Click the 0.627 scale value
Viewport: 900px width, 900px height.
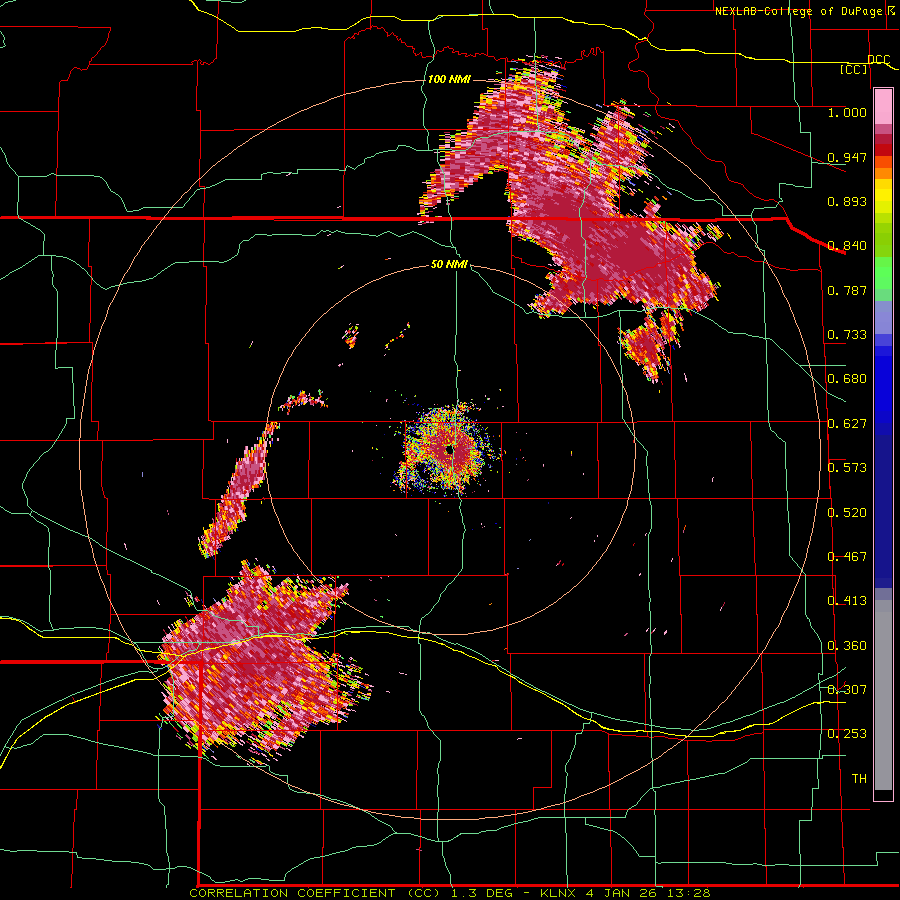[x=847, y=424]
